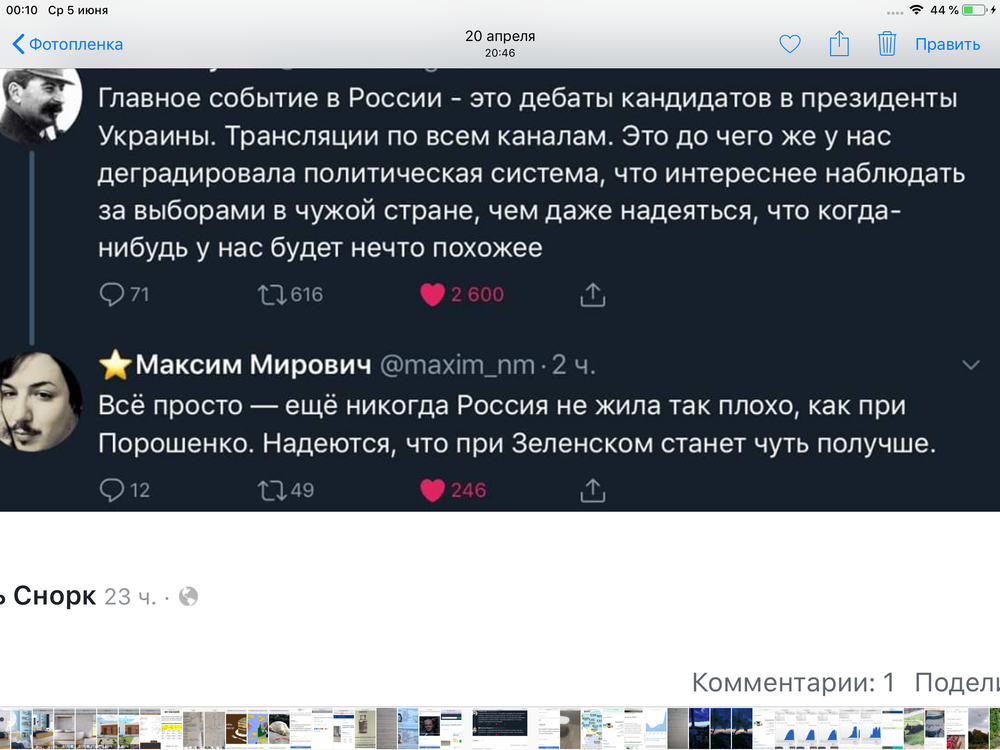Tap the share arrow under the first tweet
Screen dimensions: 1000x750
click(x=592, y=294)
